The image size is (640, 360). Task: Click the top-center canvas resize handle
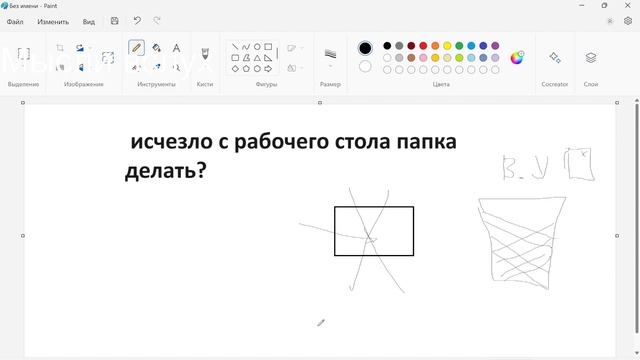point(320,102)
